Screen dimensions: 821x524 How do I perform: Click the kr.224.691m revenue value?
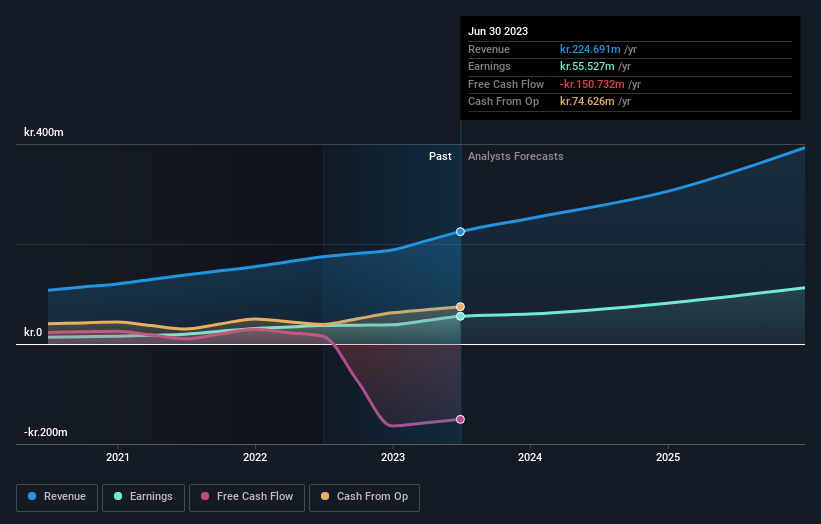click(590, 49)
